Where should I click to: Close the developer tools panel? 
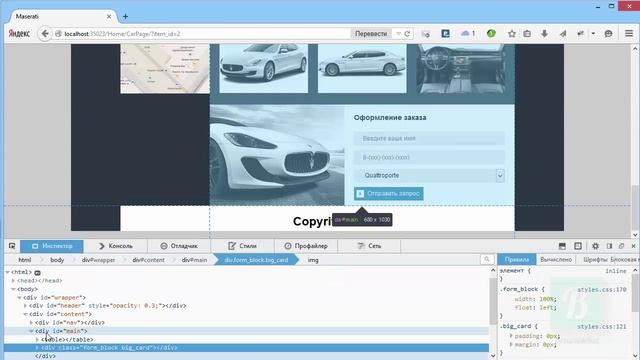(633, 246)
